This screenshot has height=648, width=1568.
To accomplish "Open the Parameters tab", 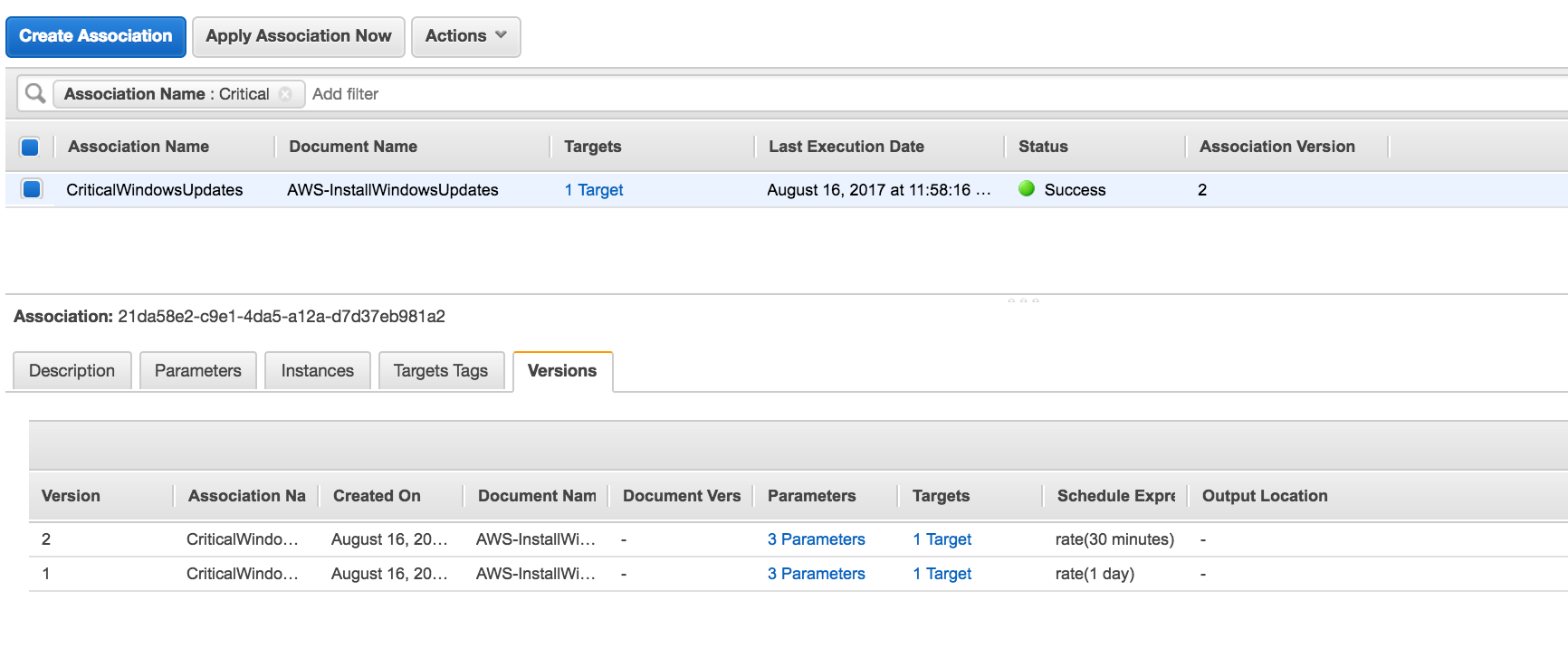I will click(x=197, y=371).
